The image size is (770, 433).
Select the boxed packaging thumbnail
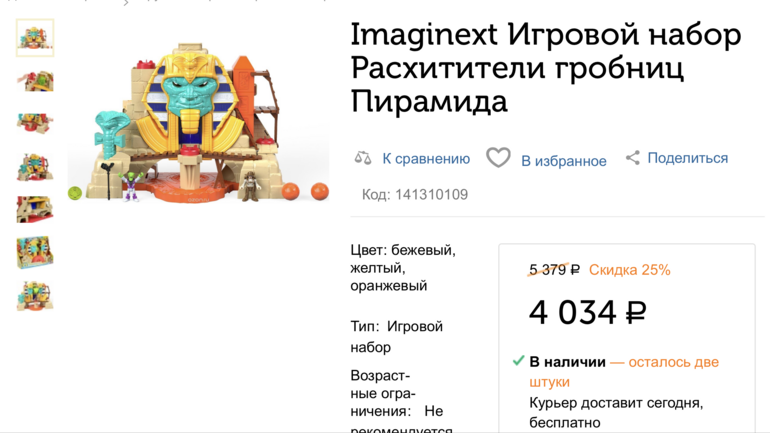coord(35,252)
